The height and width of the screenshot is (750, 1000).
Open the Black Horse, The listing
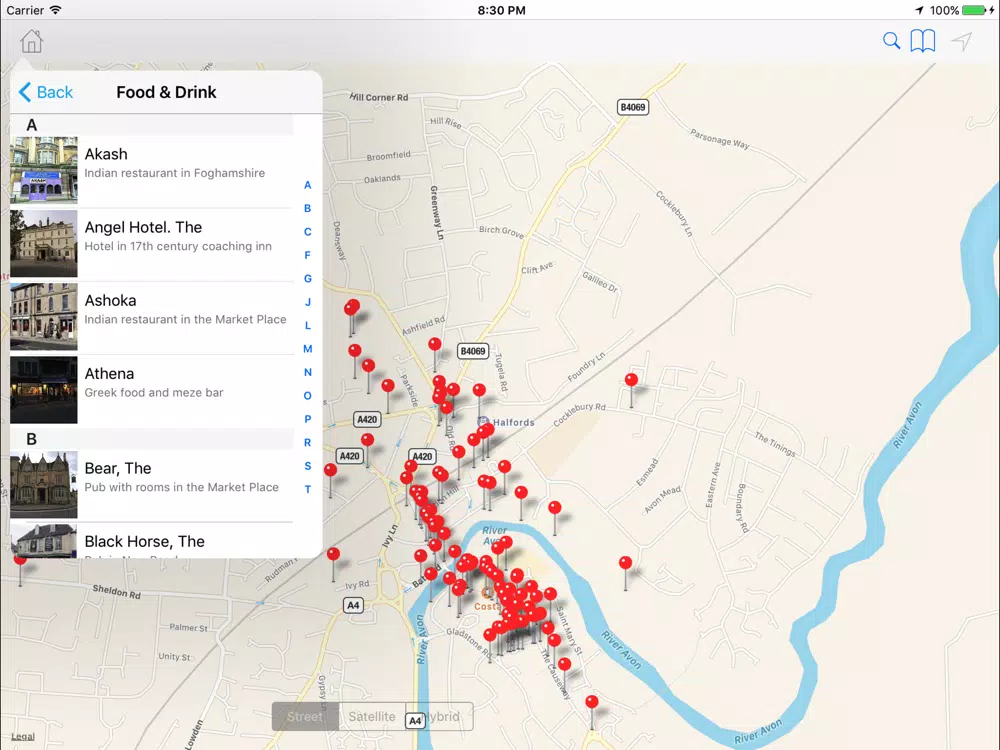[x=152, y=541]
